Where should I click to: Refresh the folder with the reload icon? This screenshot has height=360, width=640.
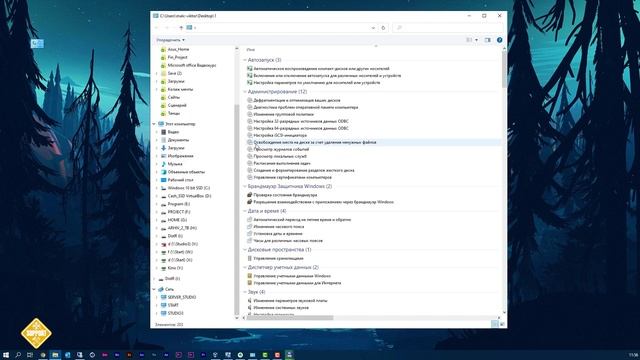coord(383,28)
